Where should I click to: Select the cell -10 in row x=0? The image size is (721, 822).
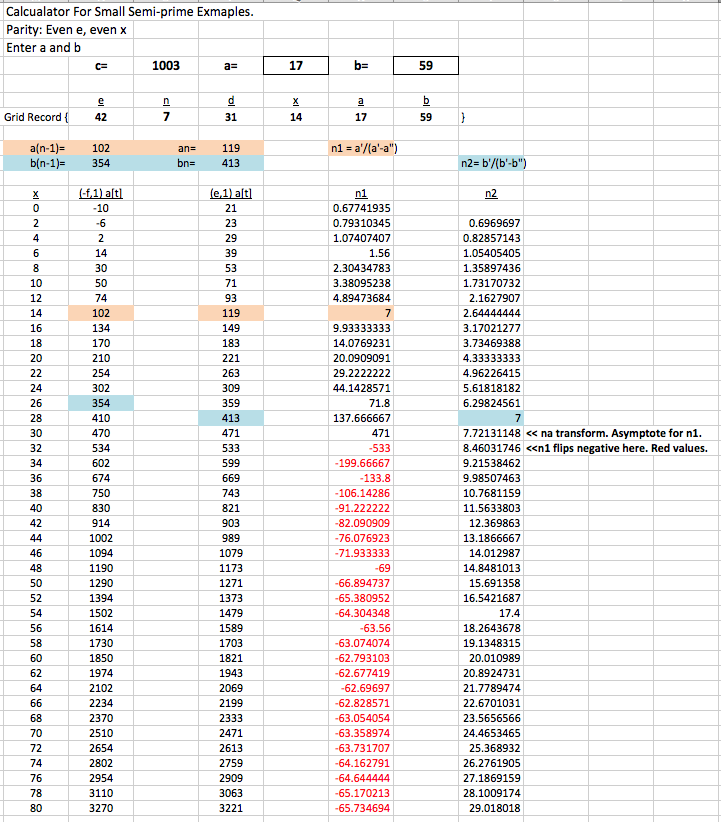click(101, 208)
